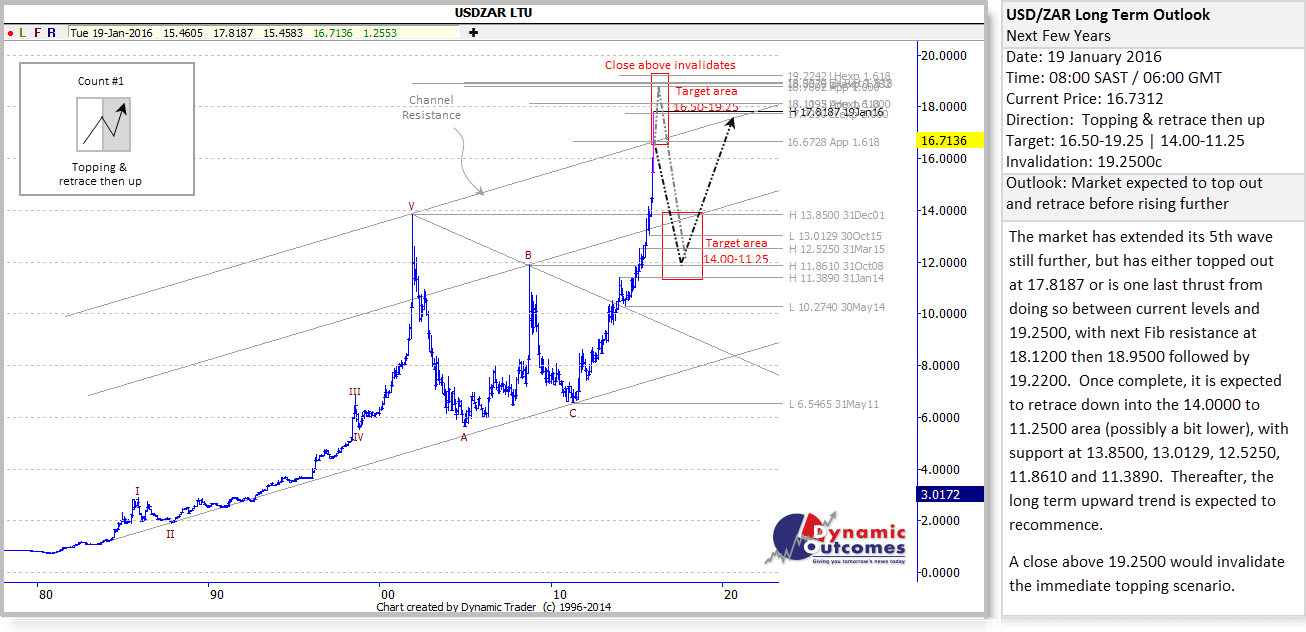Click the 'Invalidation: 19.2500c' line

pyautogui.click(x=1084, y=162)
